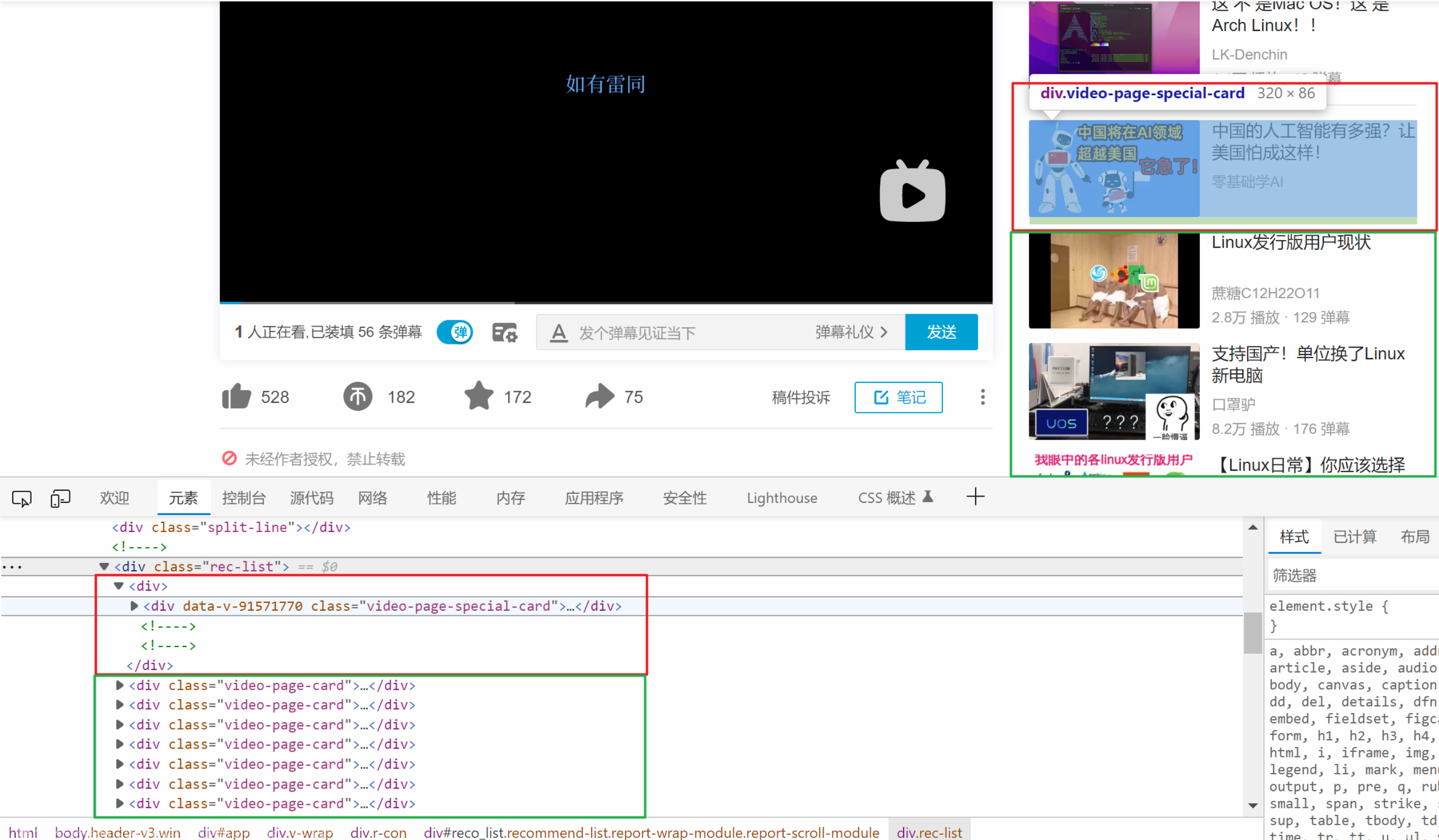Viewport: 1439px width, 840px height.
Task: Click the favorite star icon showing 172
Action: pyautogui.click(x=480, y=396)
